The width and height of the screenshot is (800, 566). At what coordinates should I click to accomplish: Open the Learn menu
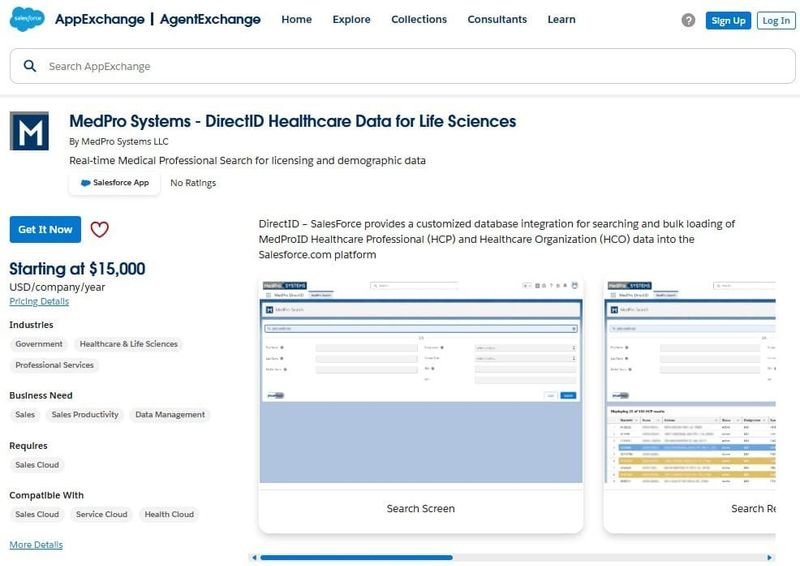(561, 19)
